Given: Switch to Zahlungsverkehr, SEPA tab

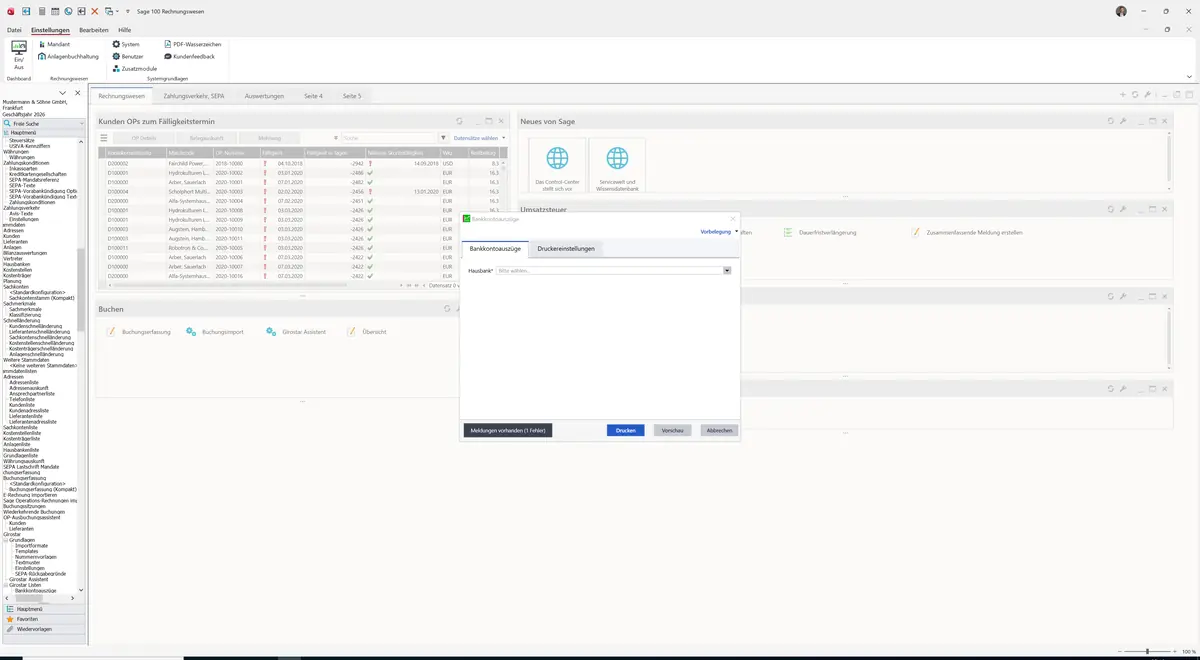Looking at the screenshot, I should click(x=194, y=96).
